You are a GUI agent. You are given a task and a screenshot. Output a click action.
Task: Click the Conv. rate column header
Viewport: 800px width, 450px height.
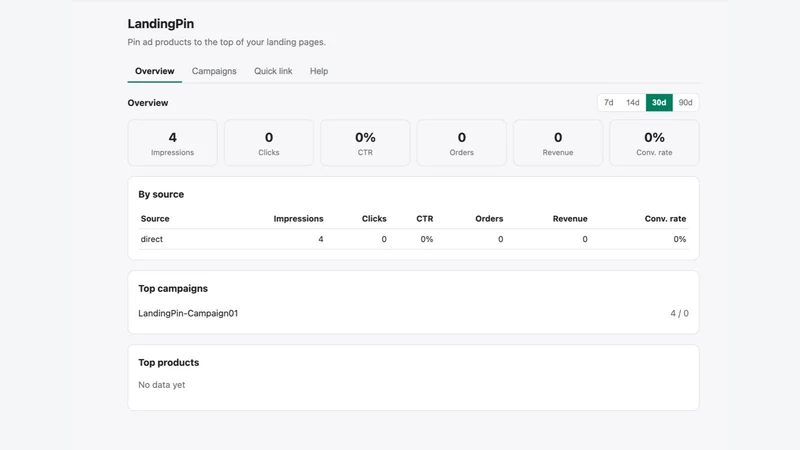[665, 218]
